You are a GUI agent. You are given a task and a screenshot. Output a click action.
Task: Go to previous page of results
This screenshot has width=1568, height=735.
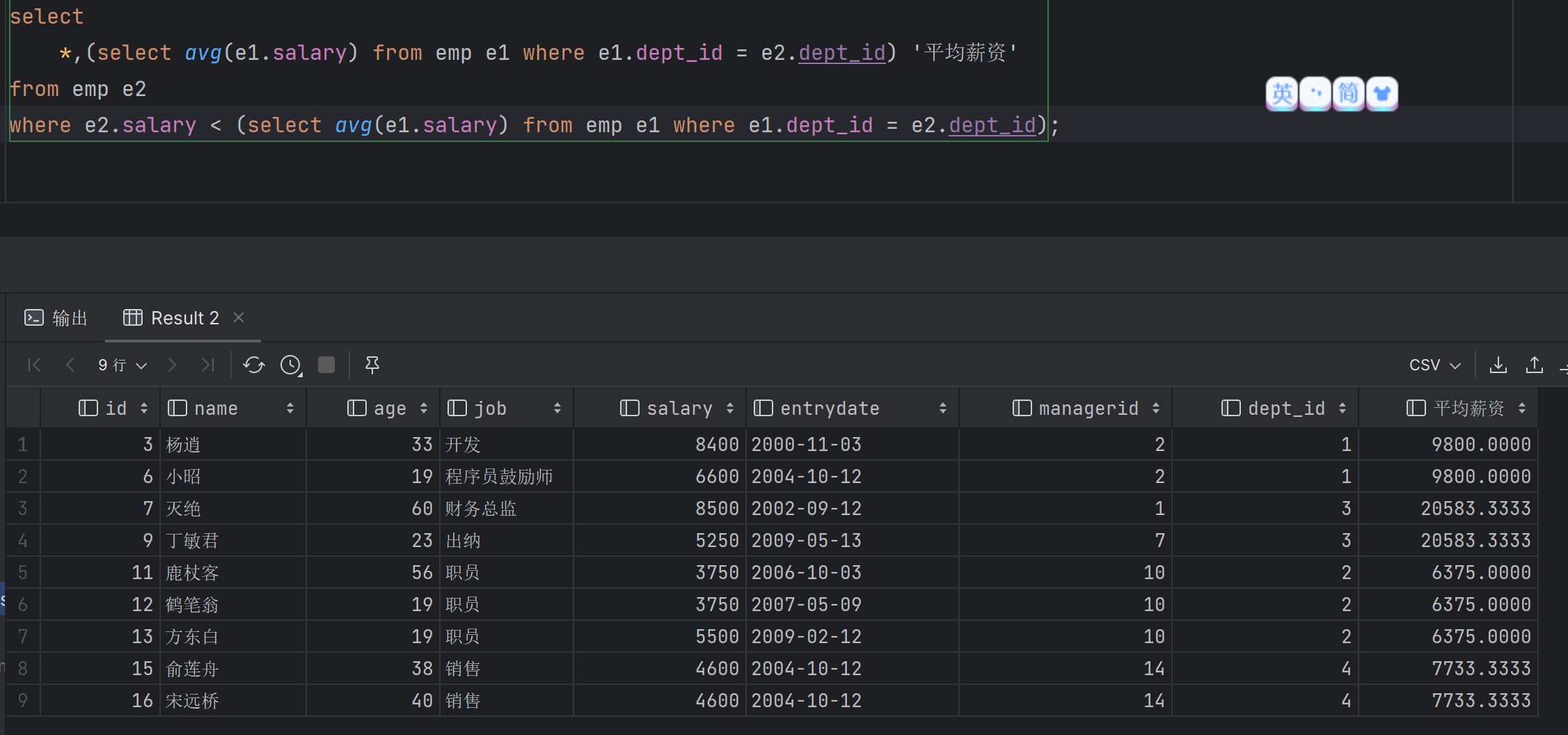click(70, 365)
